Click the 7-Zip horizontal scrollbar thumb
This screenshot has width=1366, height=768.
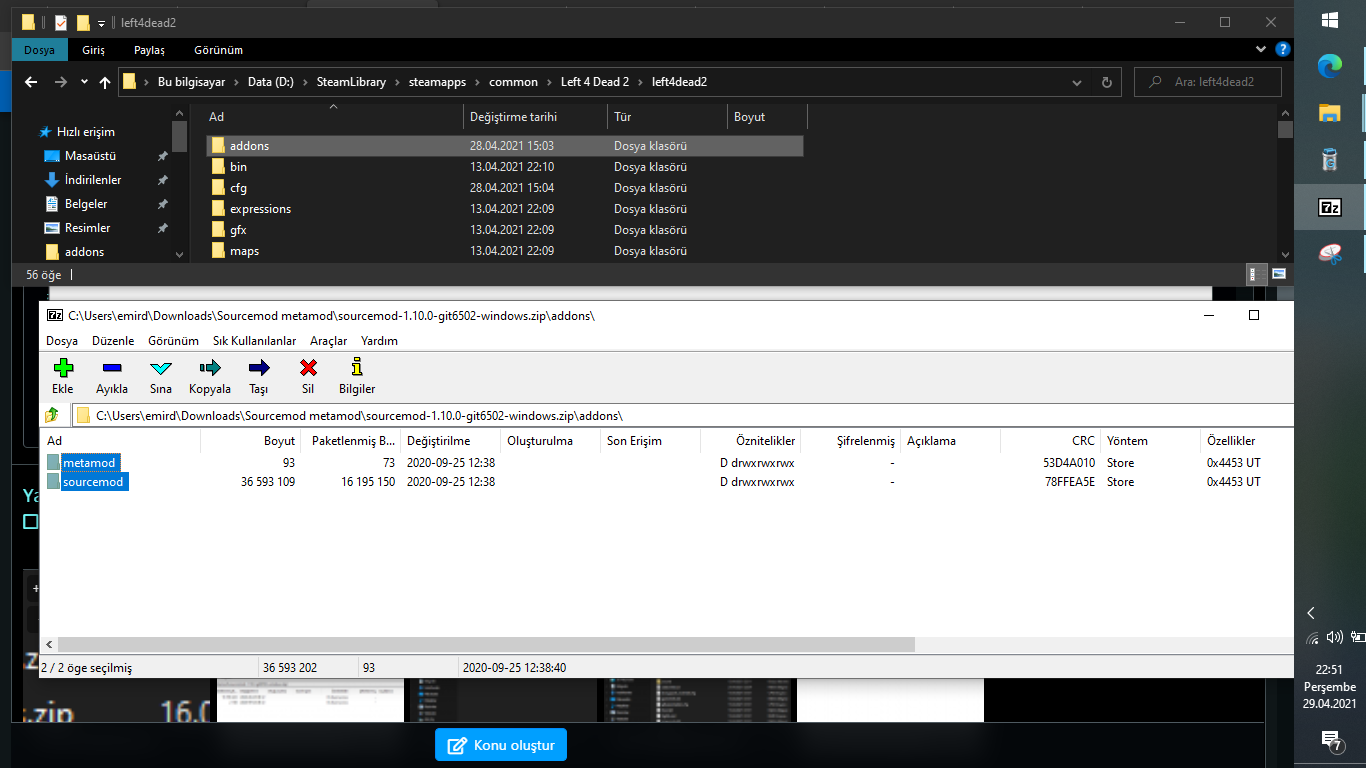point(487,645)
